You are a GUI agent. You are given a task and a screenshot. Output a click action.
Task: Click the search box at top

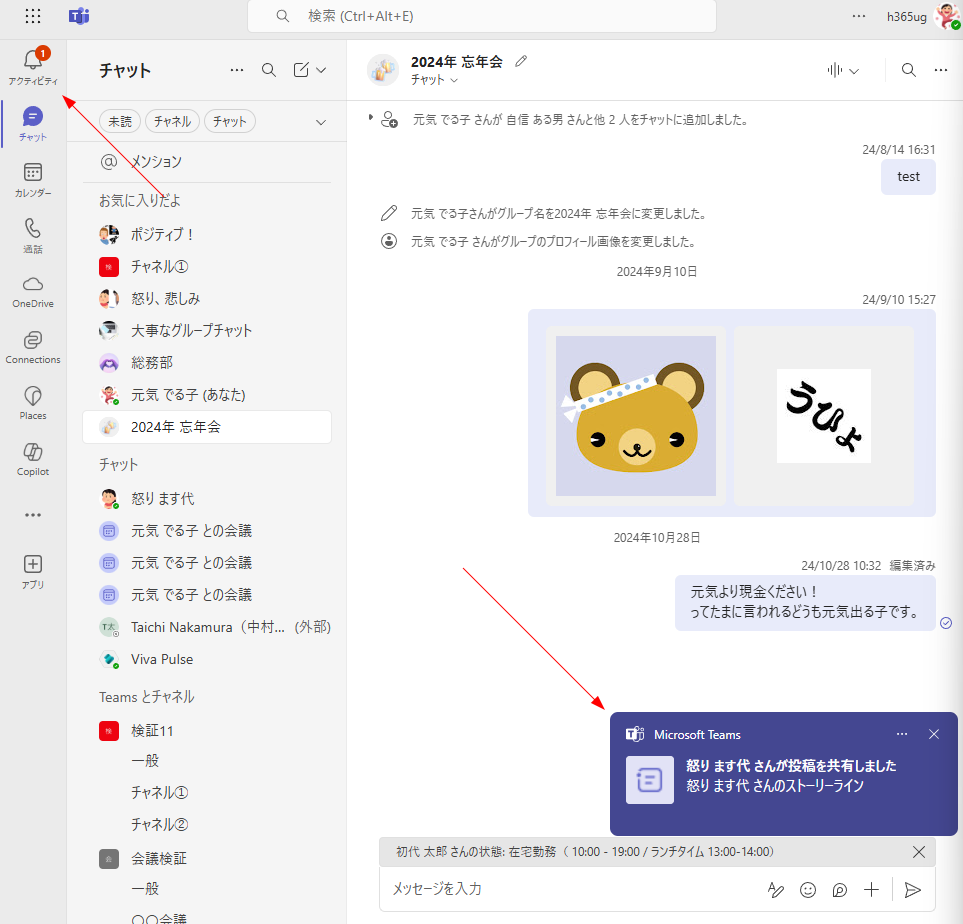coord(482,16)
